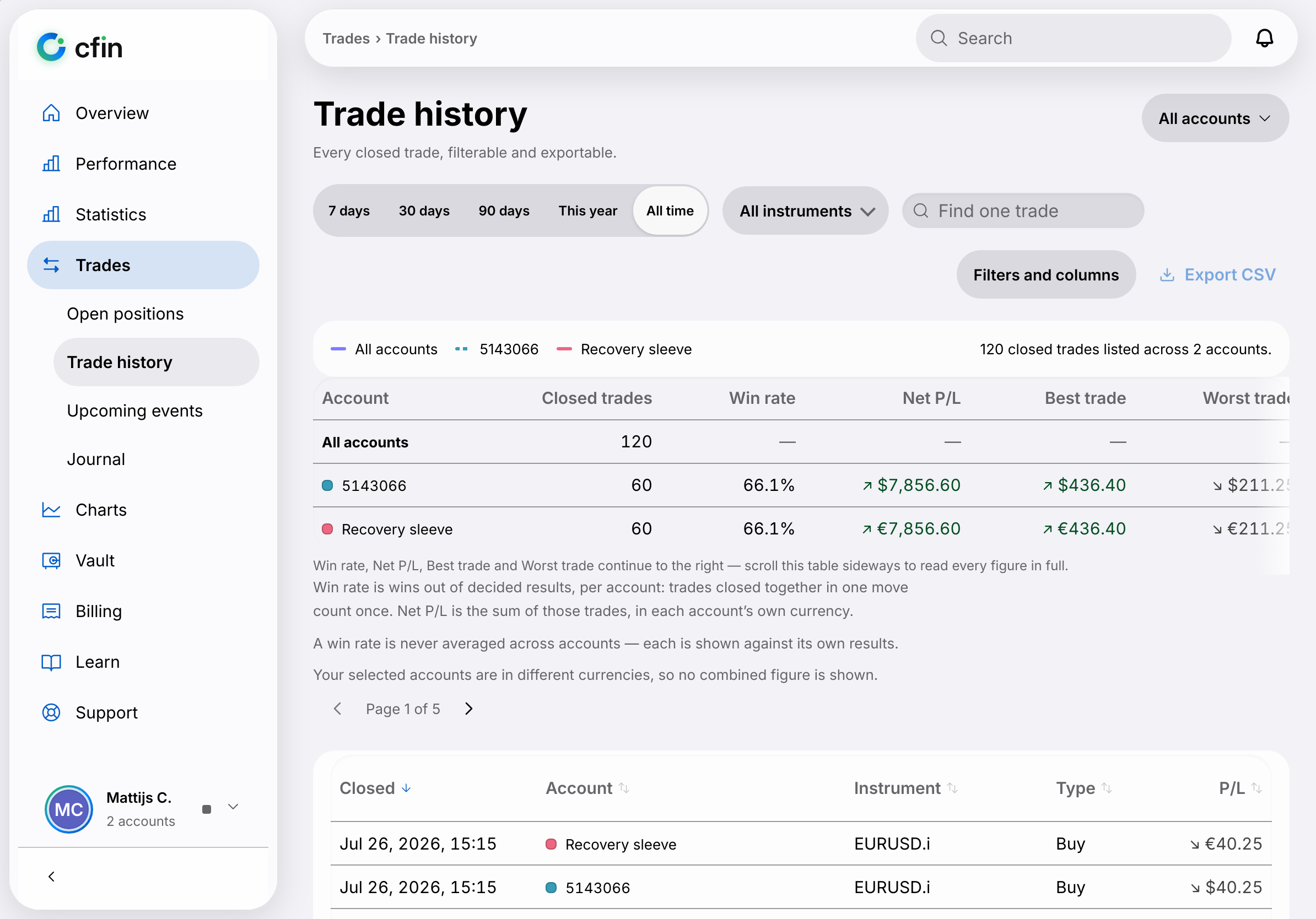Image resolution: width=1316 pixels, height=919 pixels.
Task: Toggle the Recovery sleeve legend series
Action: coord(624,349)
